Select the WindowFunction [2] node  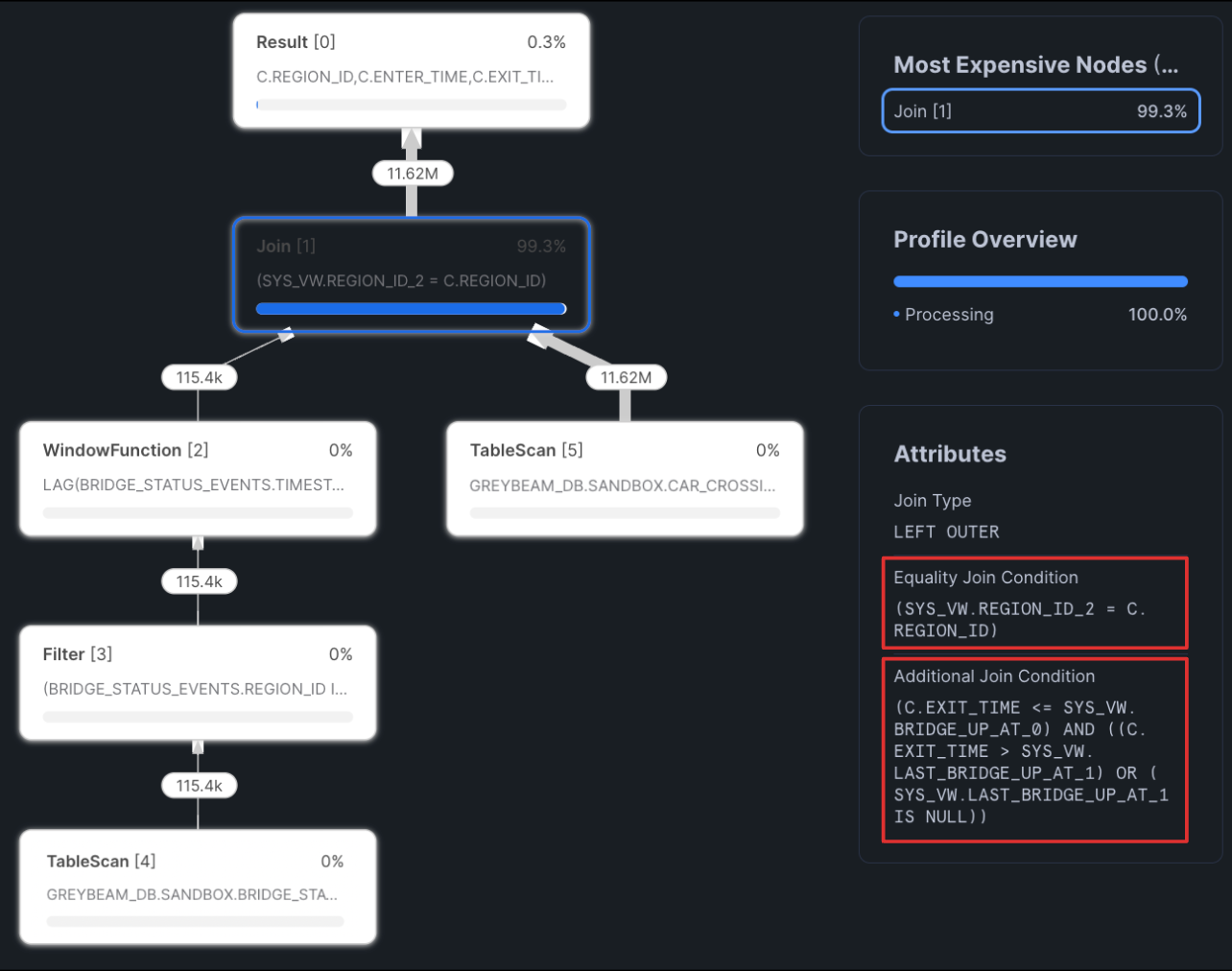point(198,478)
